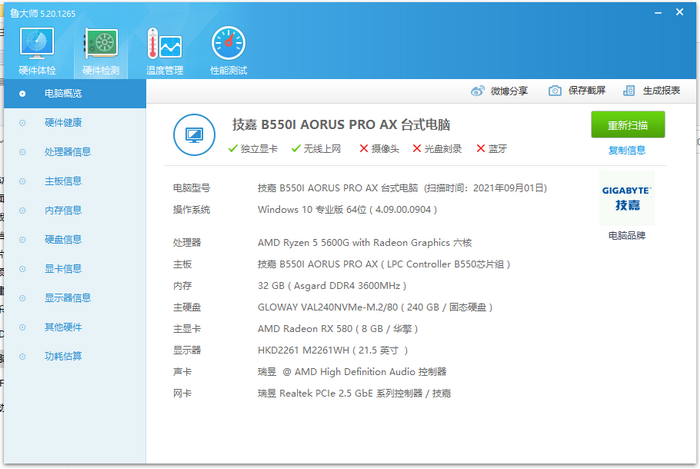Image resolution: width=700 pixels, height=469 pixels.
Task: Open 处理器信息 processor info section
Action: click(x=67, y=152)
